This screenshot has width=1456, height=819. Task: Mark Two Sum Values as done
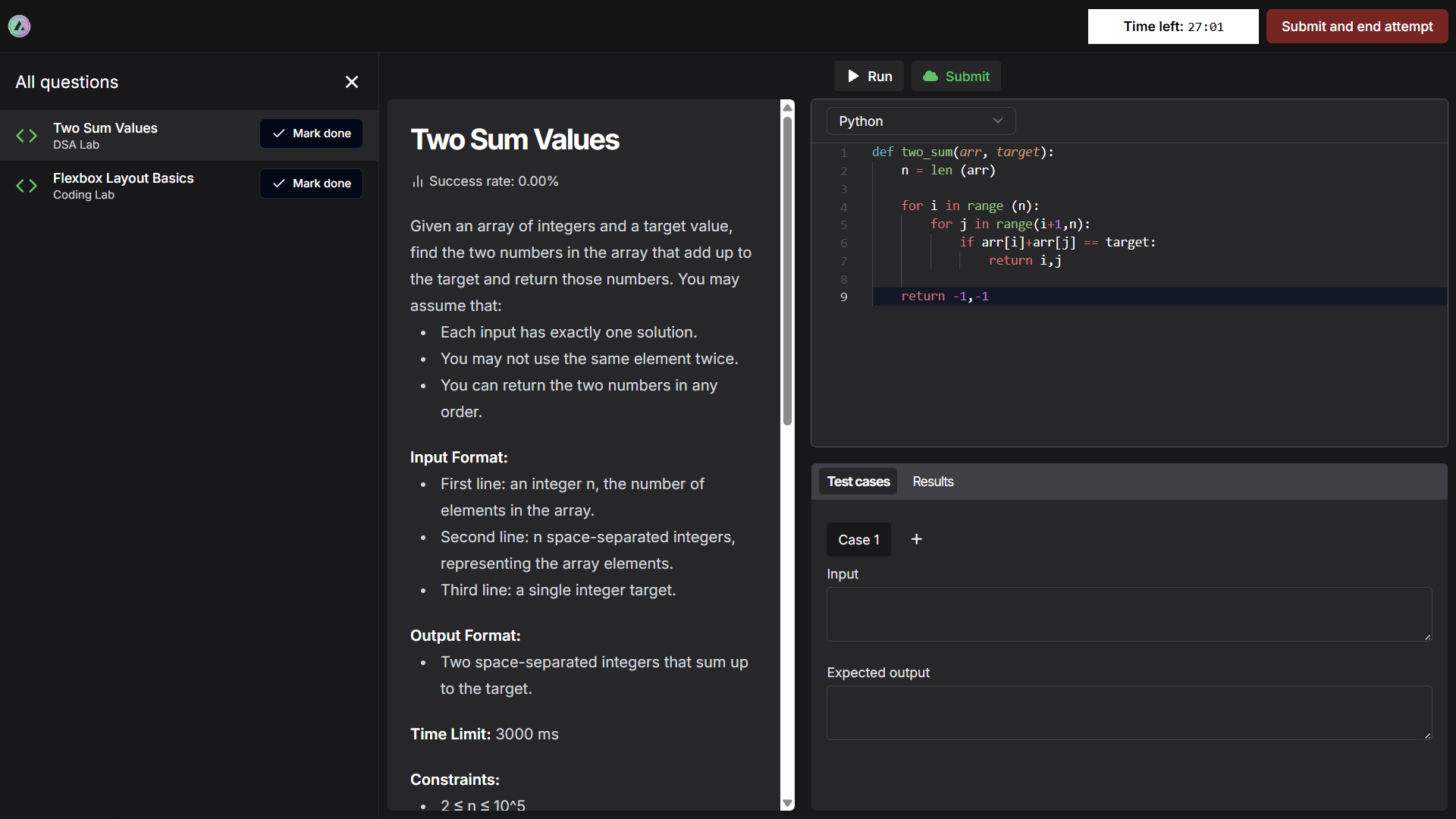(311, 133)
